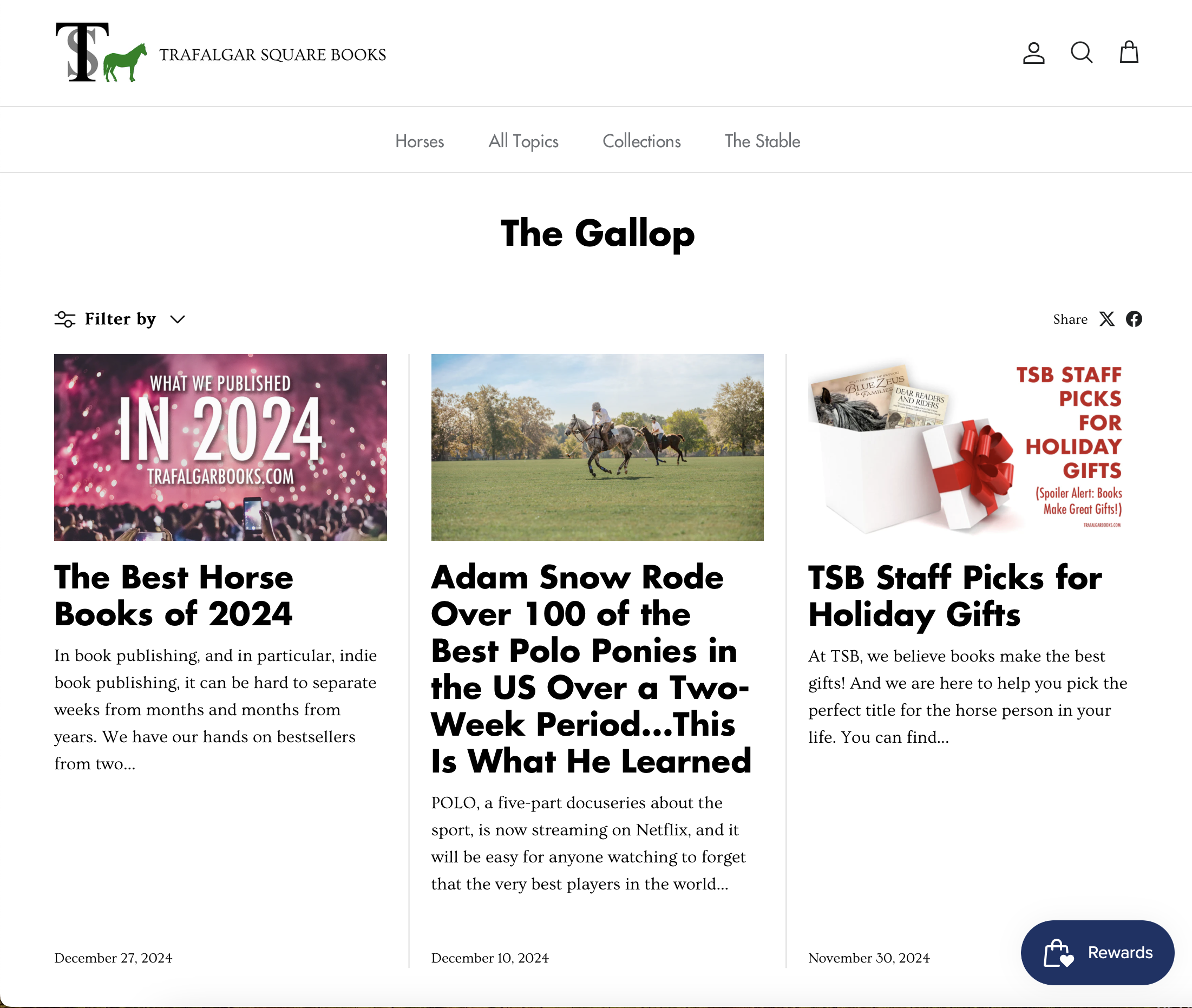Share on X (Twitter) icon
This screenshot has height=1008, width=1192.
click(1107, 319)
